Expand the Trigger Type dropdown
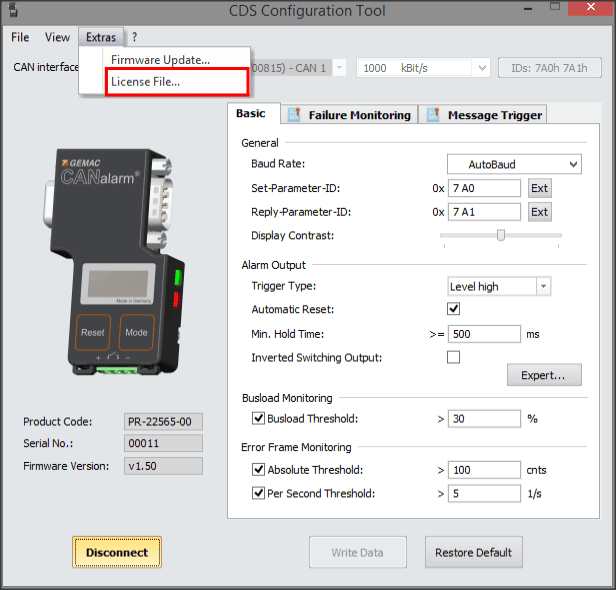Image resolution: width=616 pixels, height=590 pixels. coord(499,286)
